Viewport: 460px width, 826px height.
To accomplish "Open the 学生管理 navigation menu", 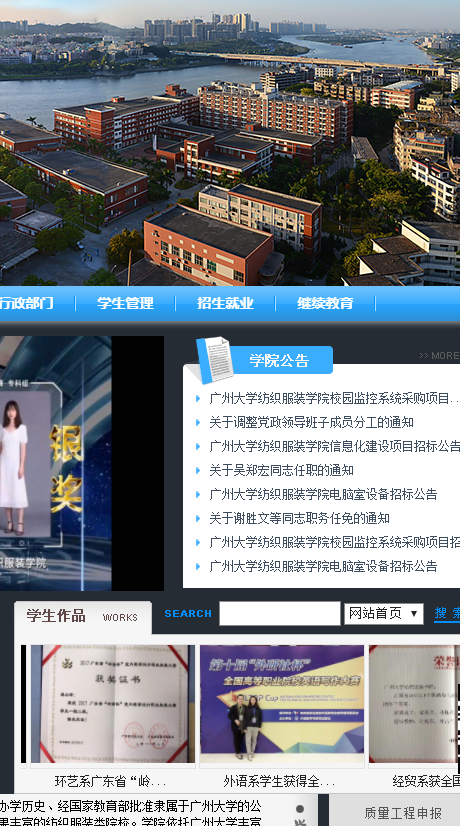I will tap(125, 303).
